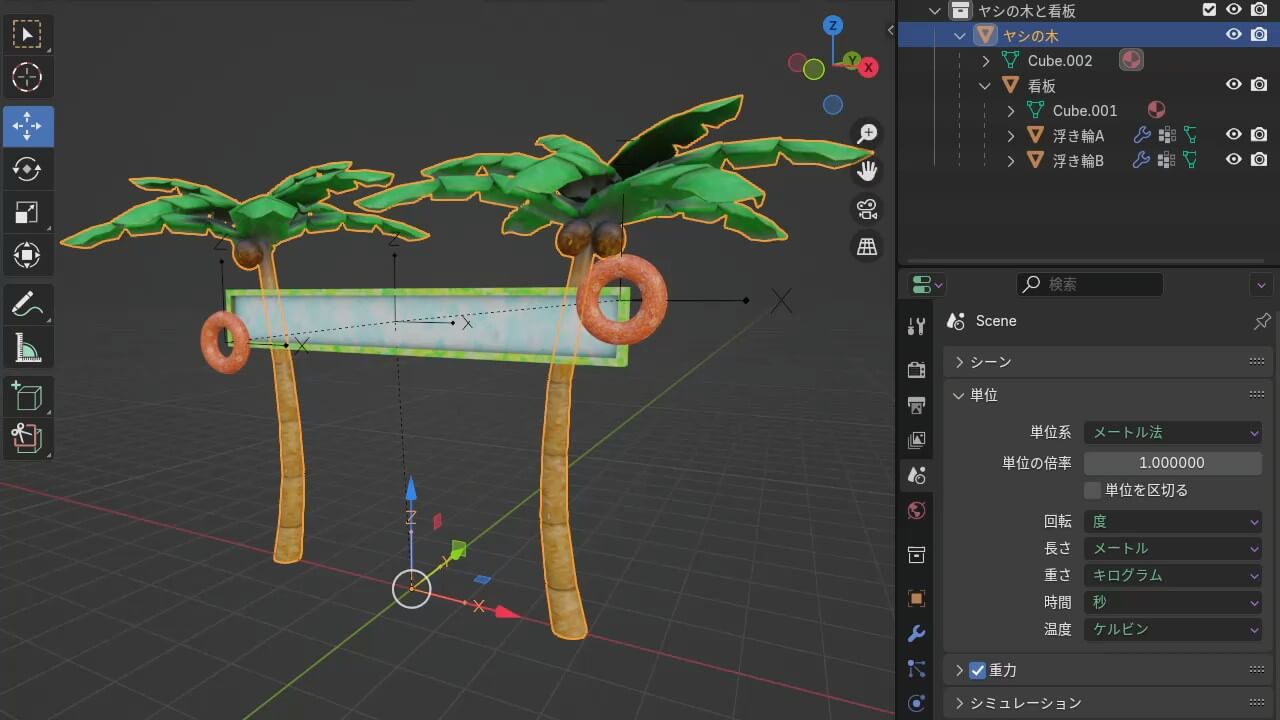Viewport: 1280px width, 720px height.
Task: Open the 長さ unit dropdown
Action: click(1172, 548)
